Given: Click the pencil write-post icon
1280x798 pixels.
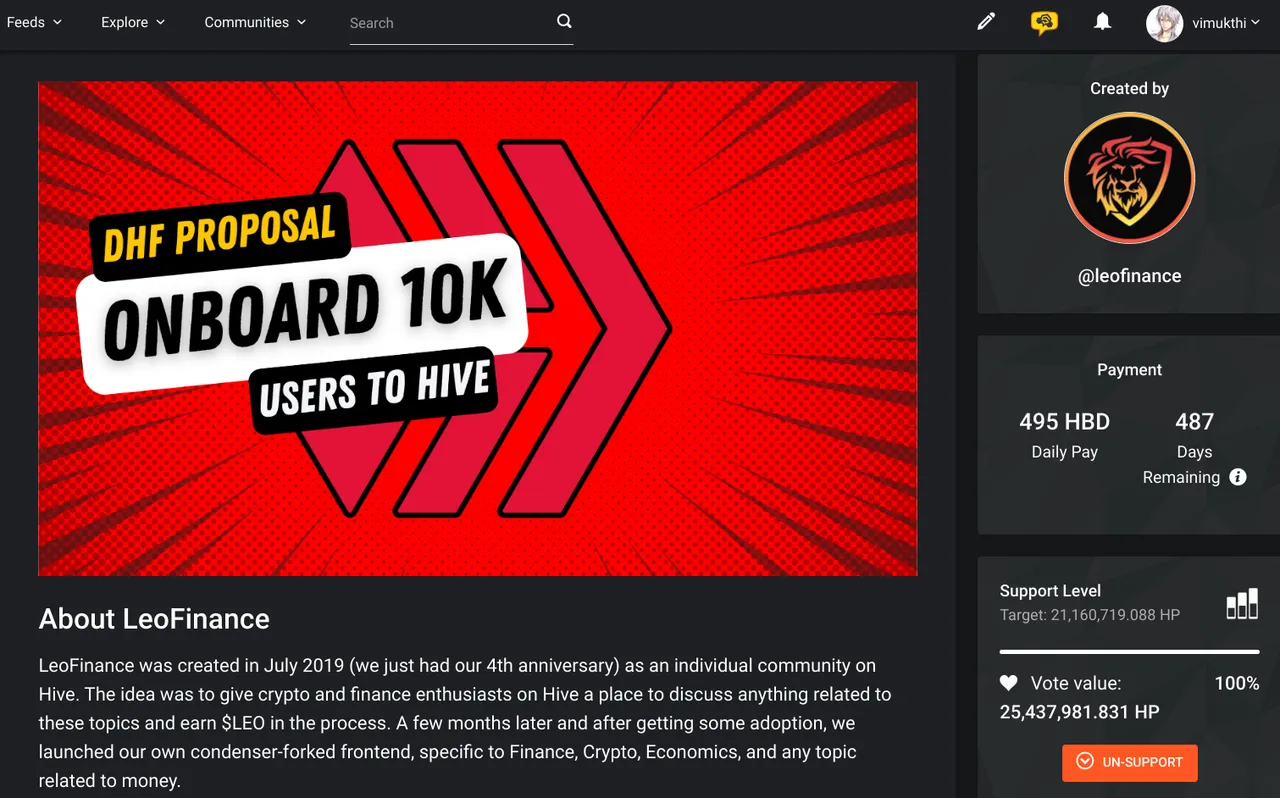Looking at the screenshot, I should 986,21.
